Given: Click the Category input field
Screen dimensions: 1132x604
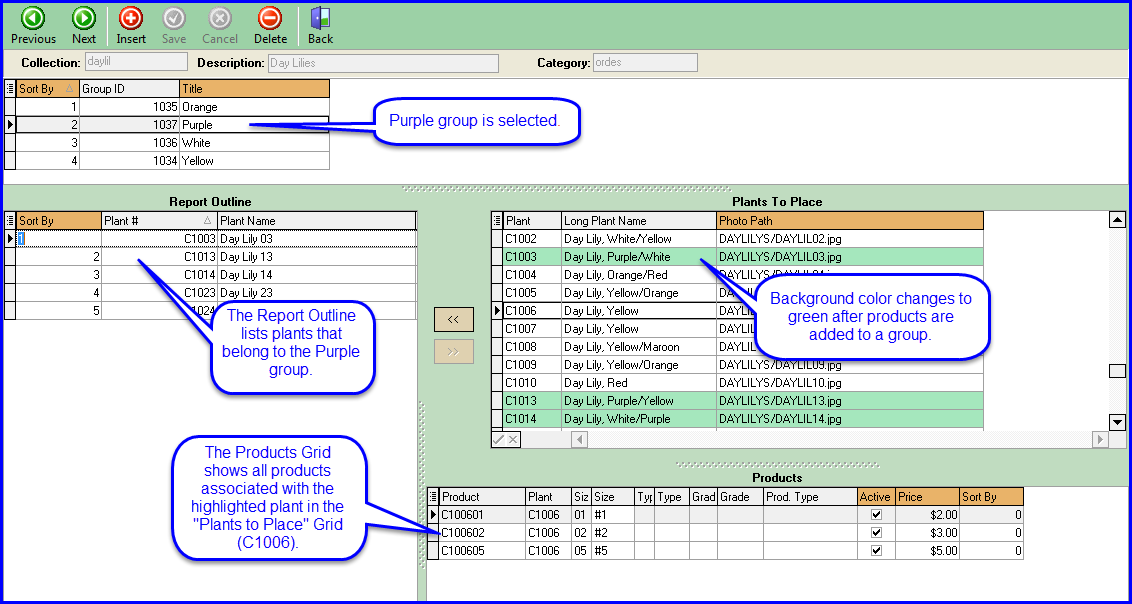Looking at the screenshot, I should (645, 62).
